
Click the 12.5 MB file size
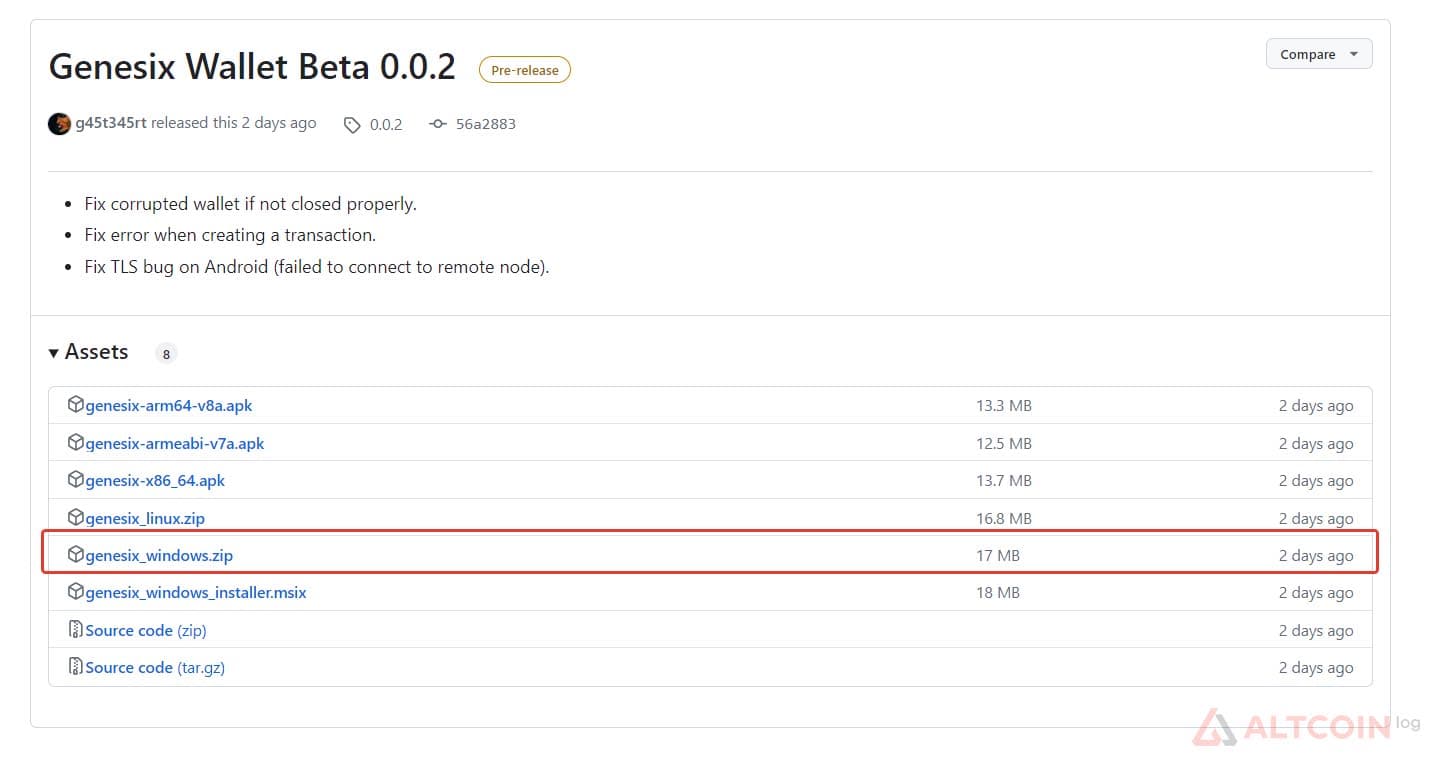click(x=1004, y=443)
